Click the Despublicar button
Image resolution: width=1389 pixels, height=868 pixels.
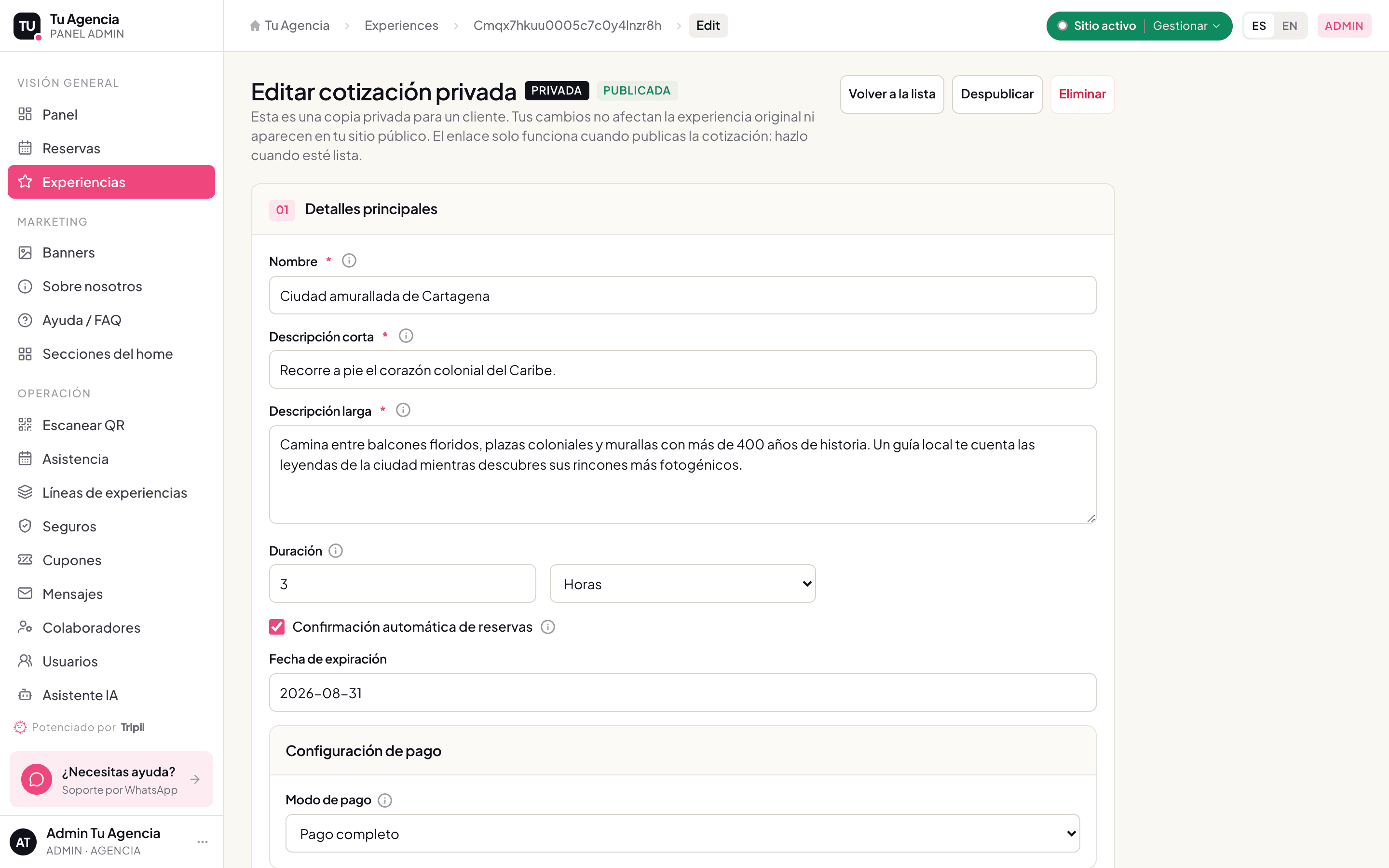pos(997,94)
